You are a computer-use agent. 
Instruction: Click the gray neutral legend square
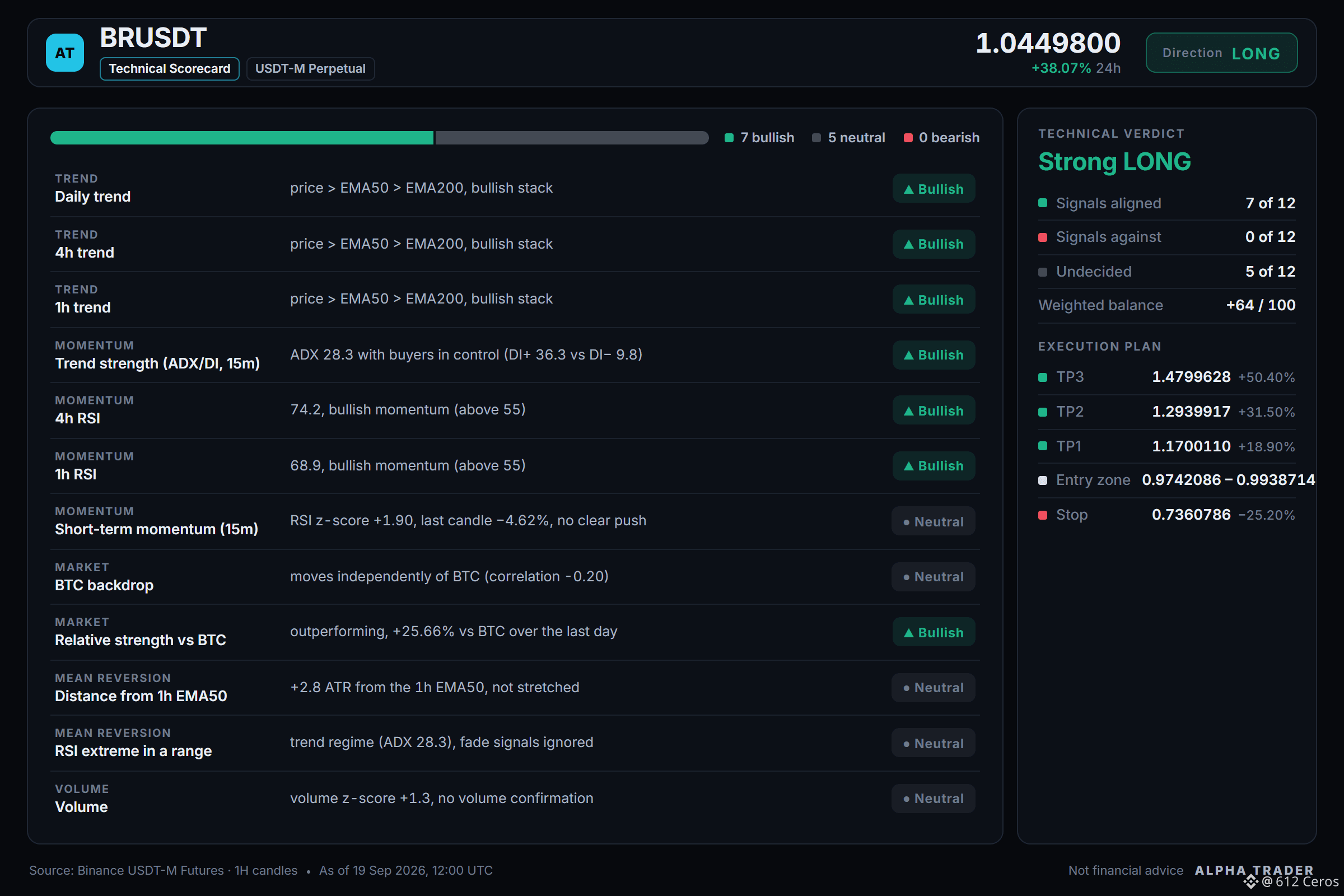point(816,138)
